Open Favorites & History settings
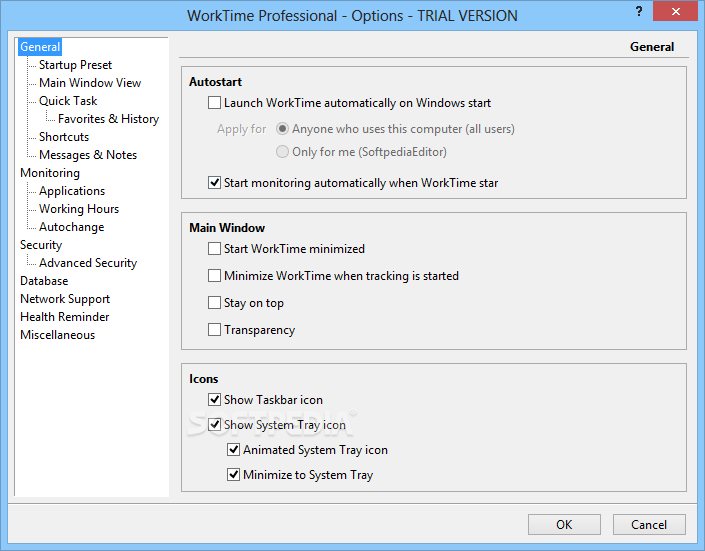The height and width of the screenshot is (551, 705). [108, 119]
